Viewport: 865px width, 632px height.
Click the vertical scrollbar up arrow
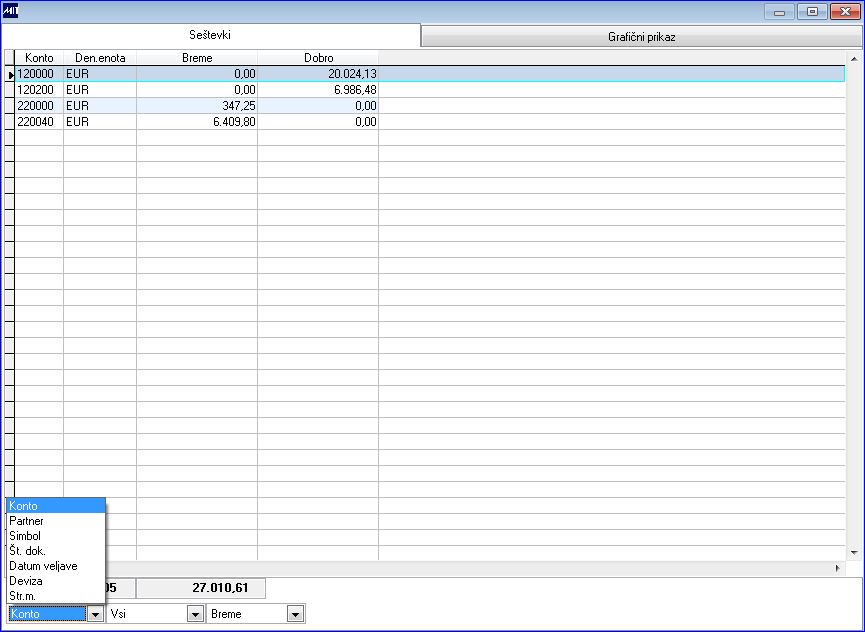point(854,58)
